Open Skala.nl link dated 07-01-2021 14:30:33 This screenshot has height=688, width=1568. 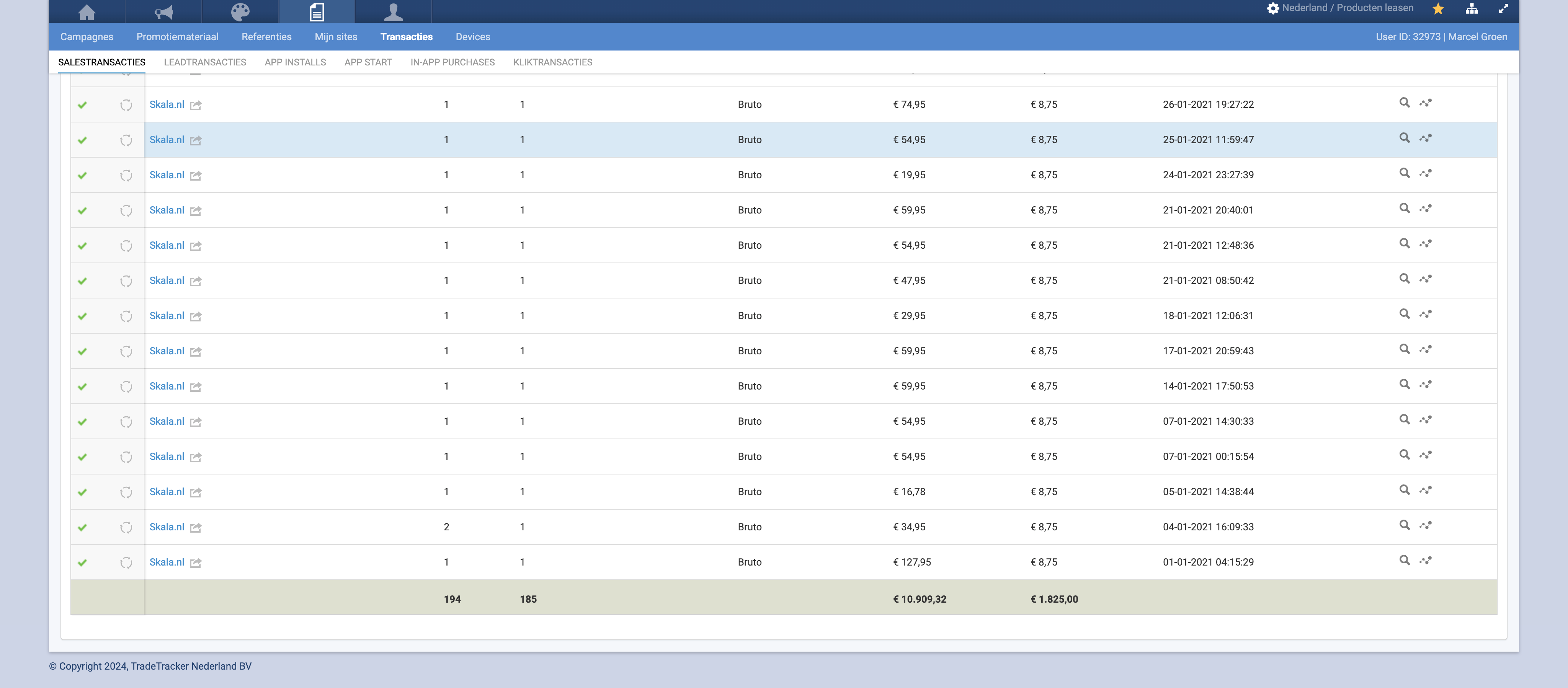[x=167, y=421]
